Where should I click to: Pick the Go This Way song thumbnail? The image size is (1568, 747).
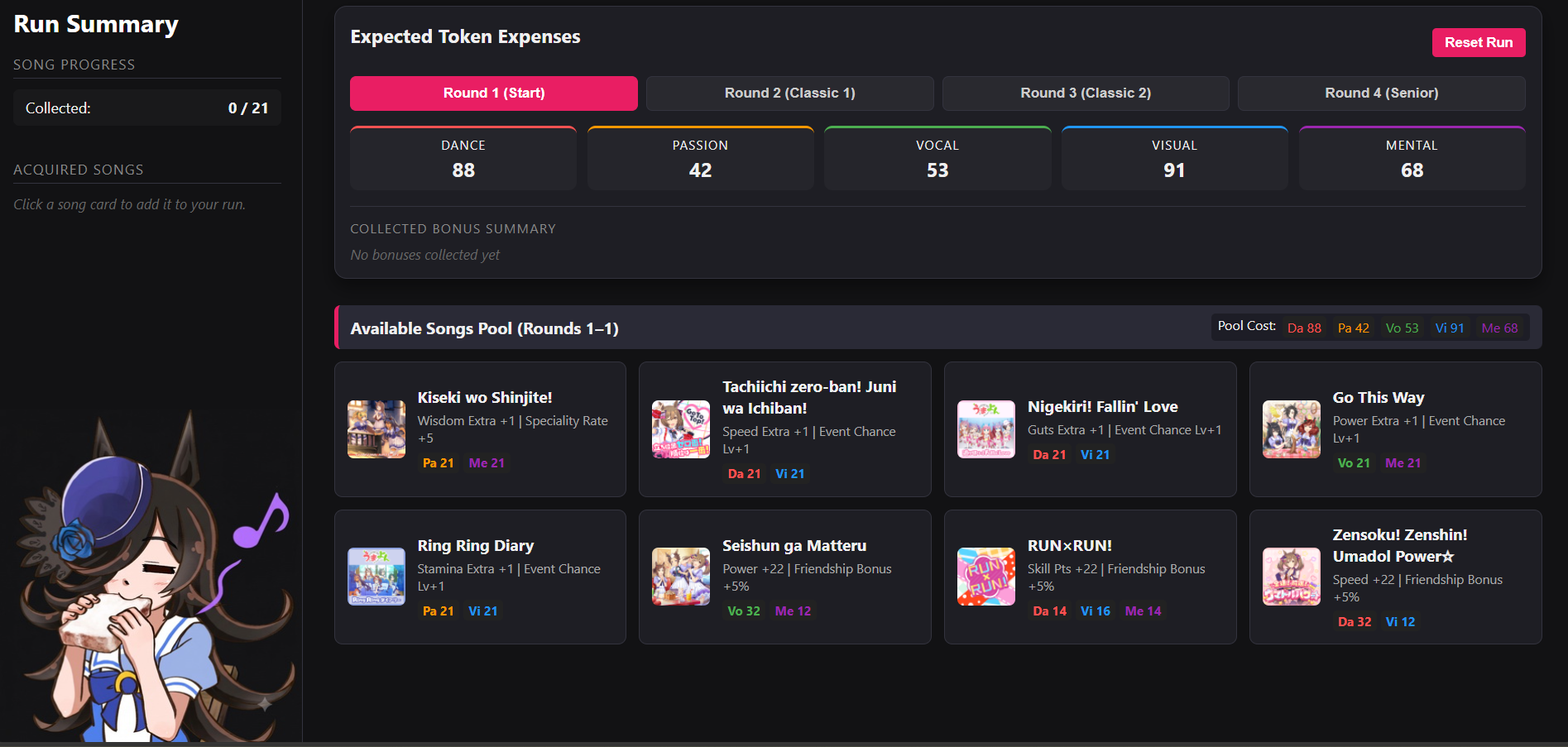click(x=1292, y=429)
